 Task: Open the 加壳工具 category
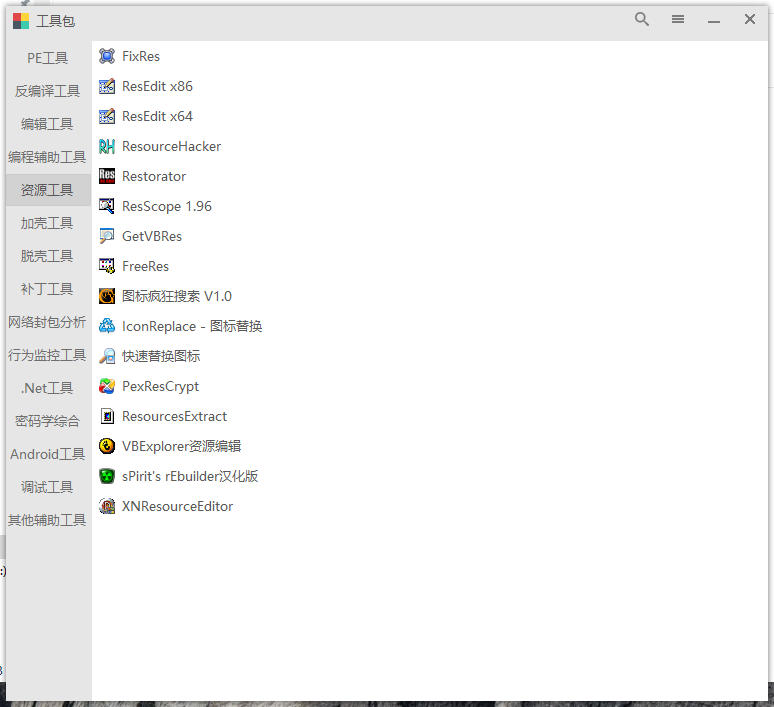(48, 223)
